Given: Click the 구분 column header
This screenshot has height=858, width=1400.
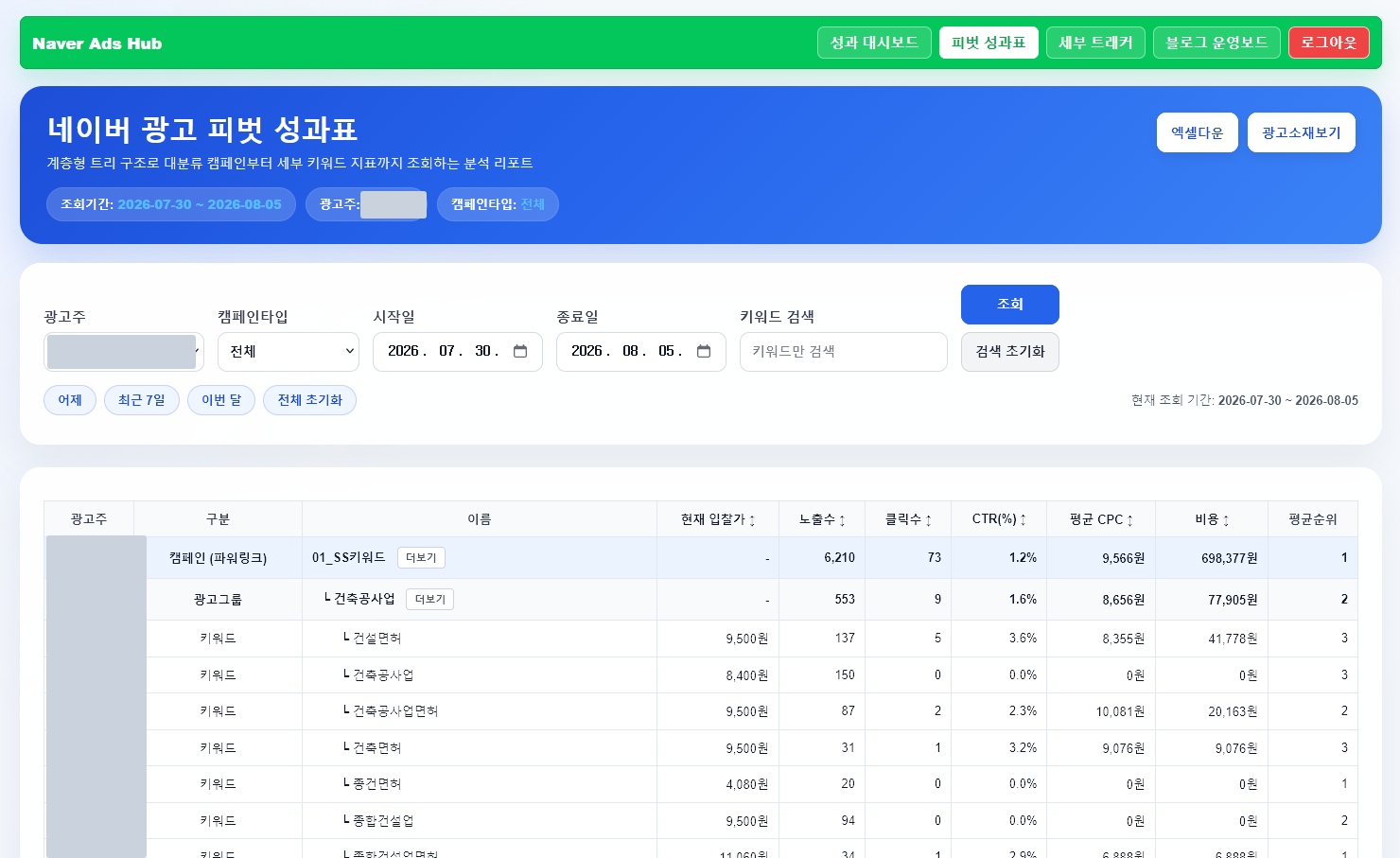Looking at the screenshot, I should pos(219,519).
